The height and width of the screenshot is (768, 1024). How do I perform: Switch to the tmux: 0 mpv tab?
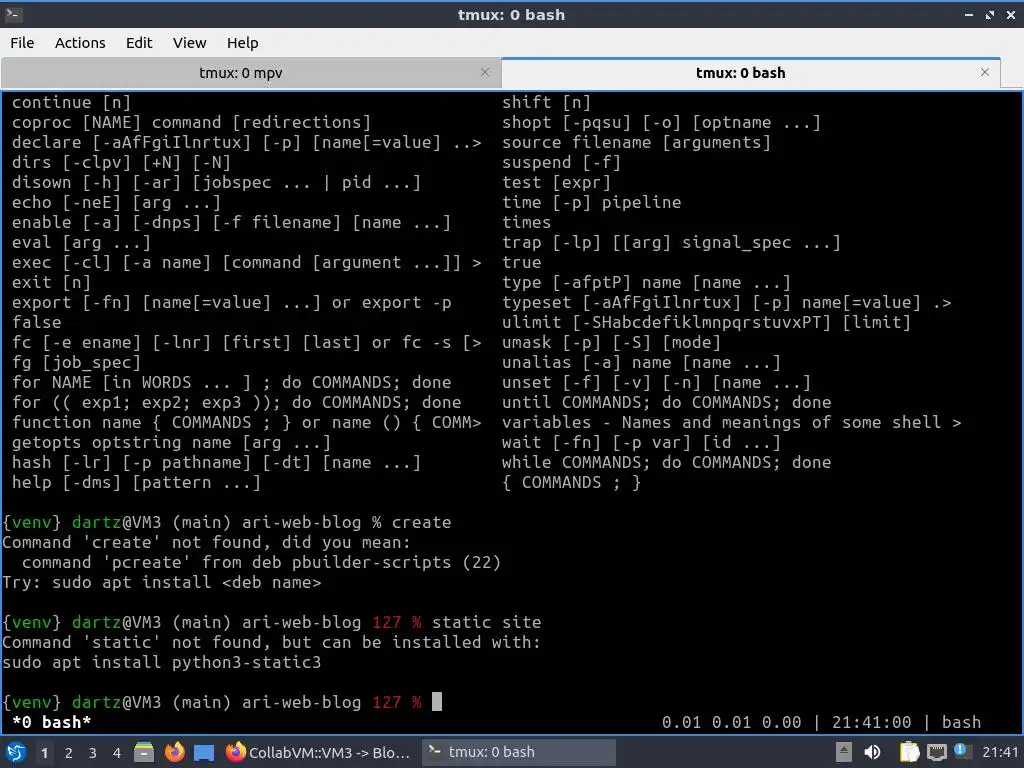(x=241, y=73)
